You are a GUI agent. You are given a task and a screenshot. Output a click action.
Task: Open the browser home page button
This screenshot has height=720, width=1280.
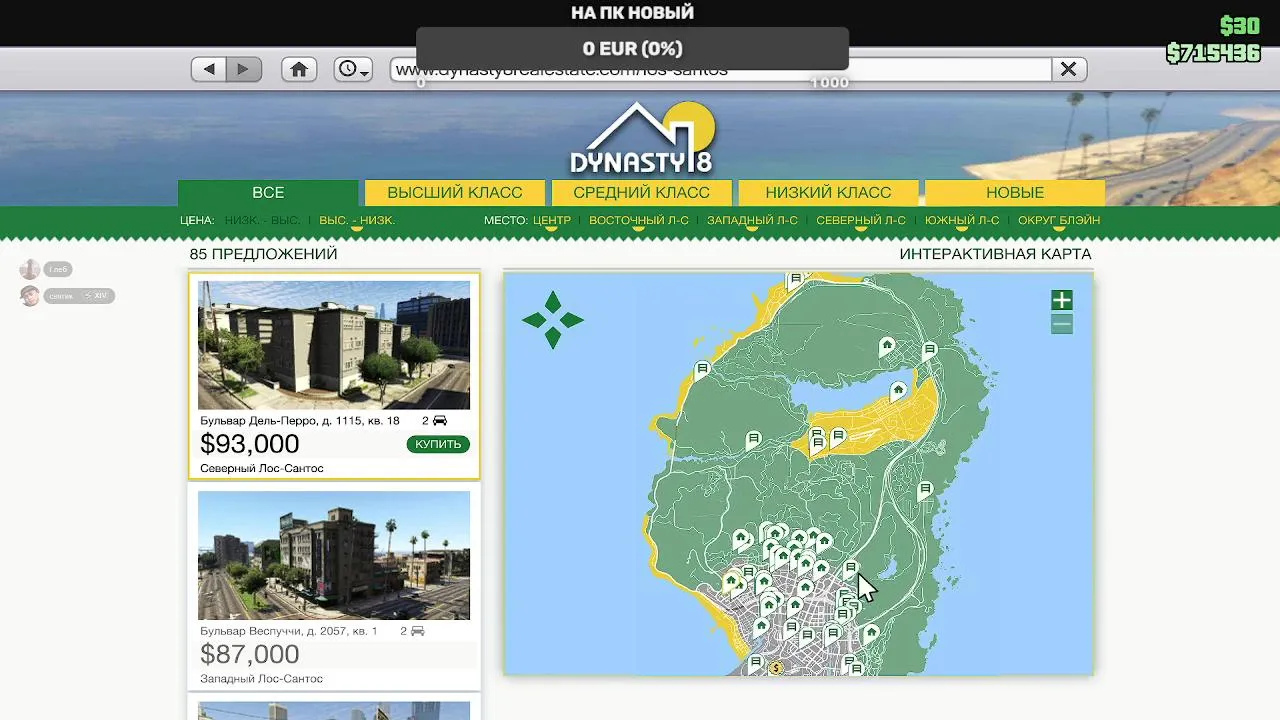pos(298,69)
